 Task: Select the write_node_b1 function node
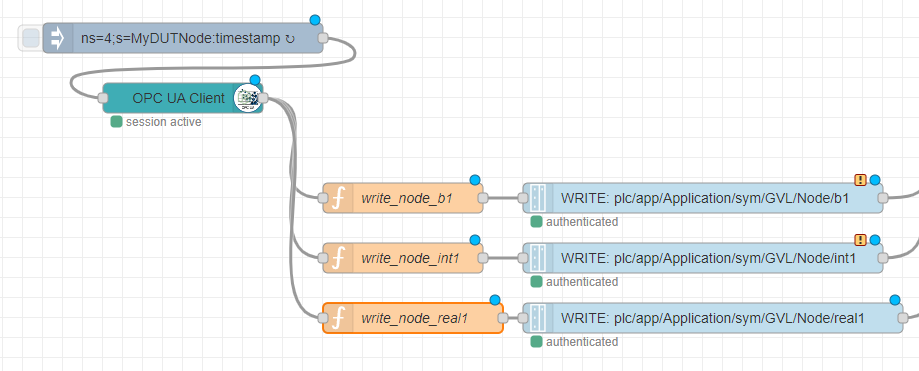pyautogui.click(x=403, y=198)
